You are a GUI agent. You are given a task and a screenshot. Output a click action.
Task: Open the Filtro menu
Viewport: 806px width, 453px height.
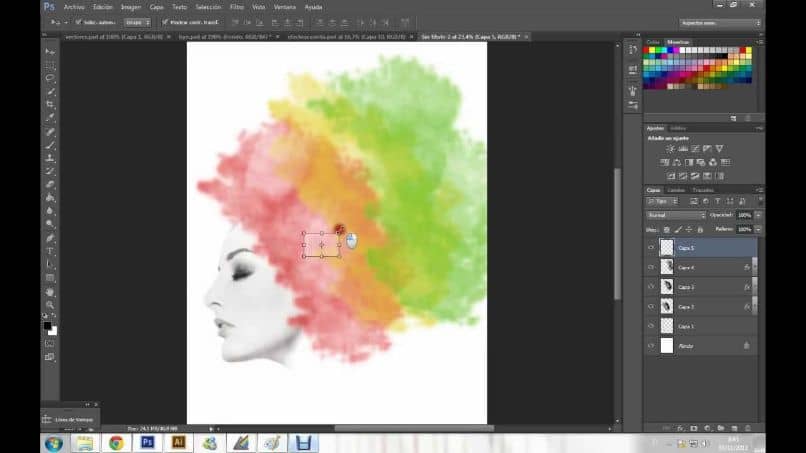click(236, 6)
